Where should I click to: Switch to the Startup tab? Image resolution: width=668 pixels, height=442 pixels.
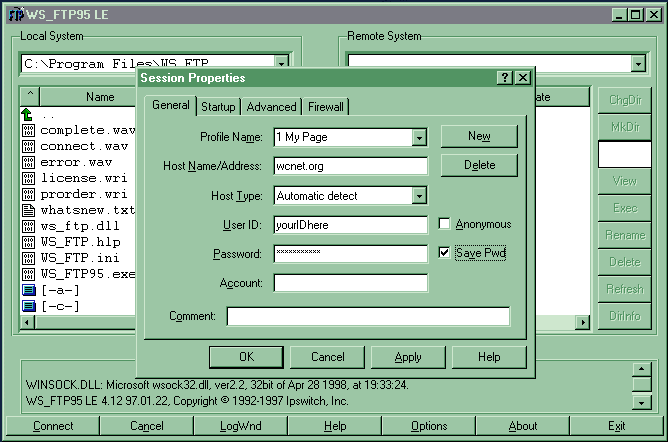[218, 106]
